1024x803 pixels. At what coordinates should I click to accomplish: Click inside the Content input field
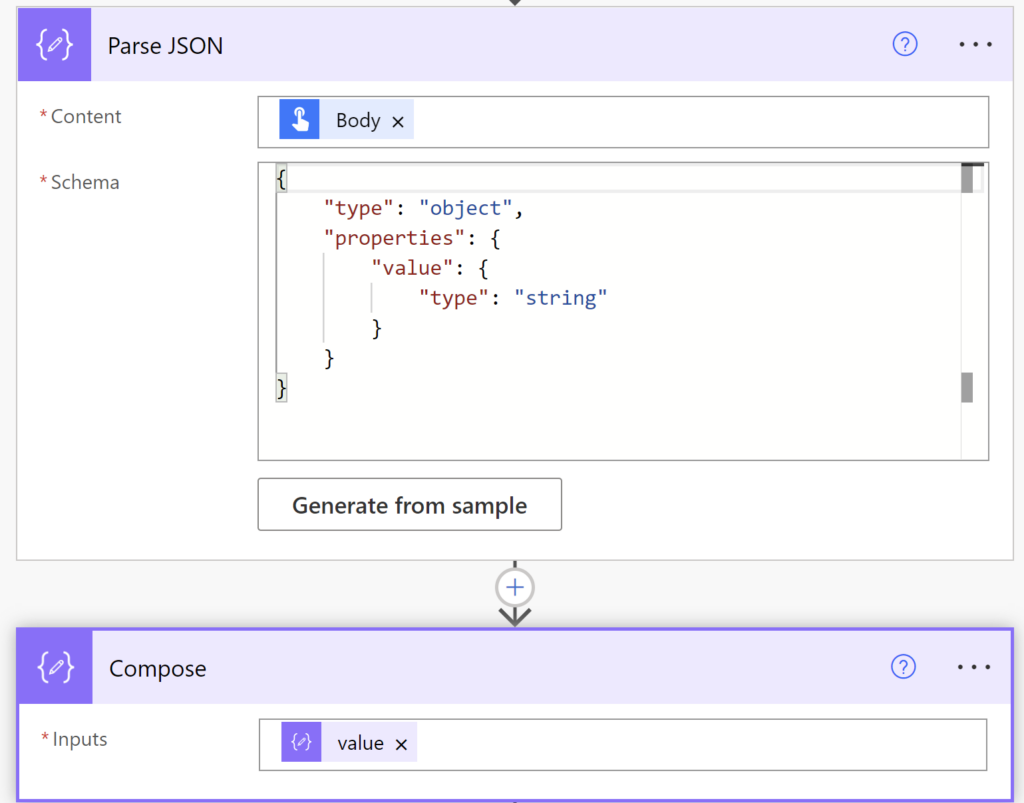623,122
